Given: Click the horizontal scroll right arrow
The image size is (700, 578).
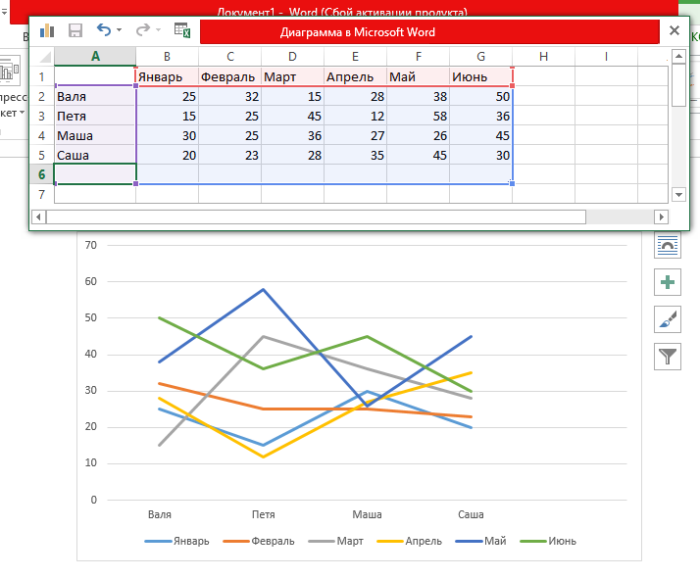Looking at the screenshot, I should point(662,217).
